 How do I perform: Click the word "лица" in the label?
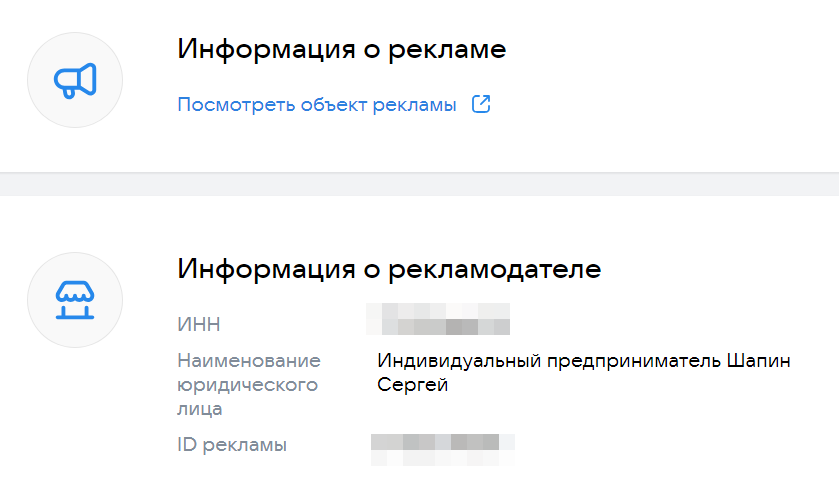click(x=200, y=408)
